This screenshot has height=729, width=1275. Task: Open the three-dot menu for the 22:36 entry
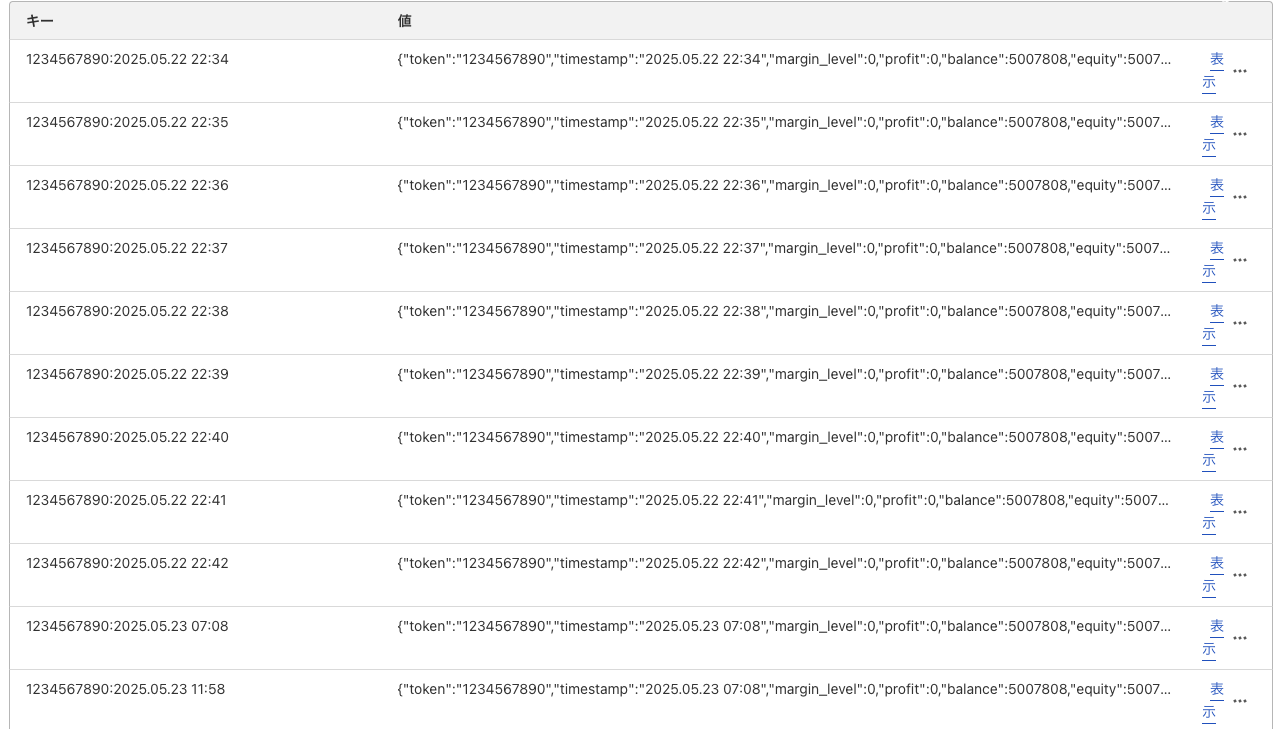(1240, 197)
